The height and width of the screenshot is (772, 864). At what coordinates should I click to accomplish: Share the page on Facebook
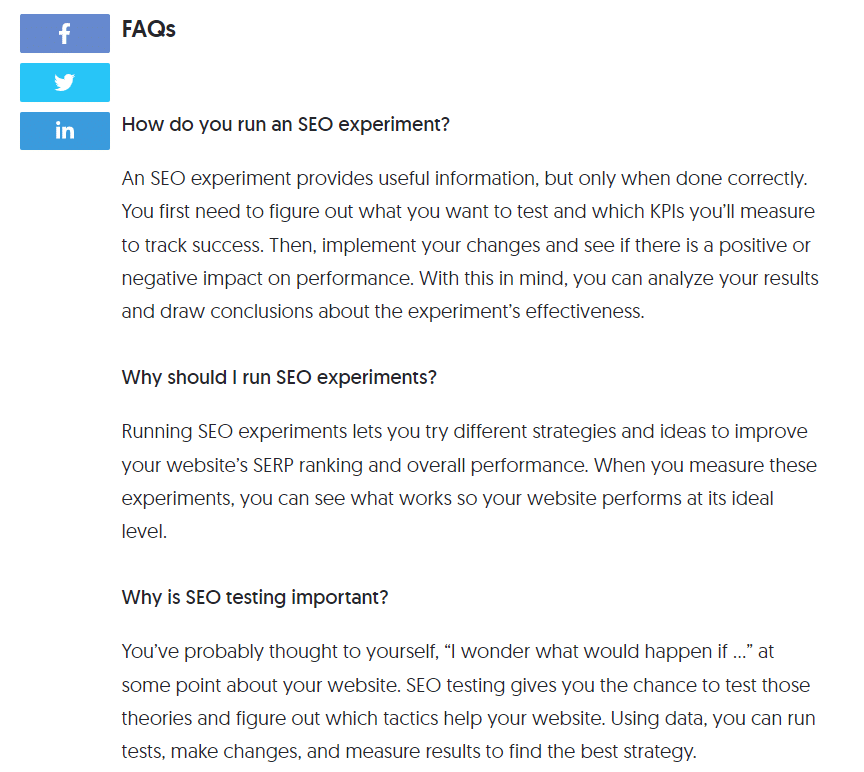coord(64,33)
